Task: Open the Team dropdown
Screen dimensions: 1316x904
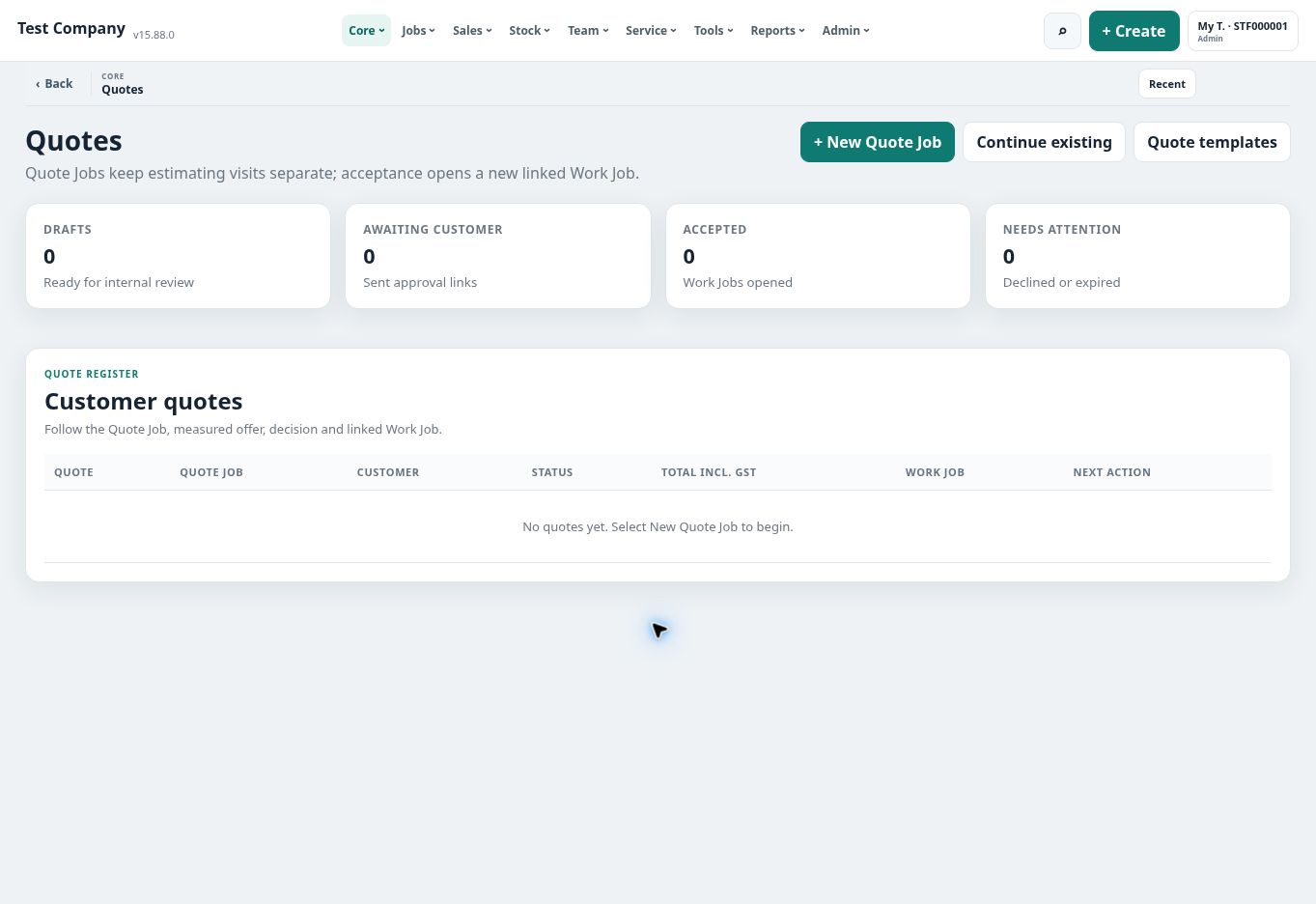Action: tap(588, 31)
